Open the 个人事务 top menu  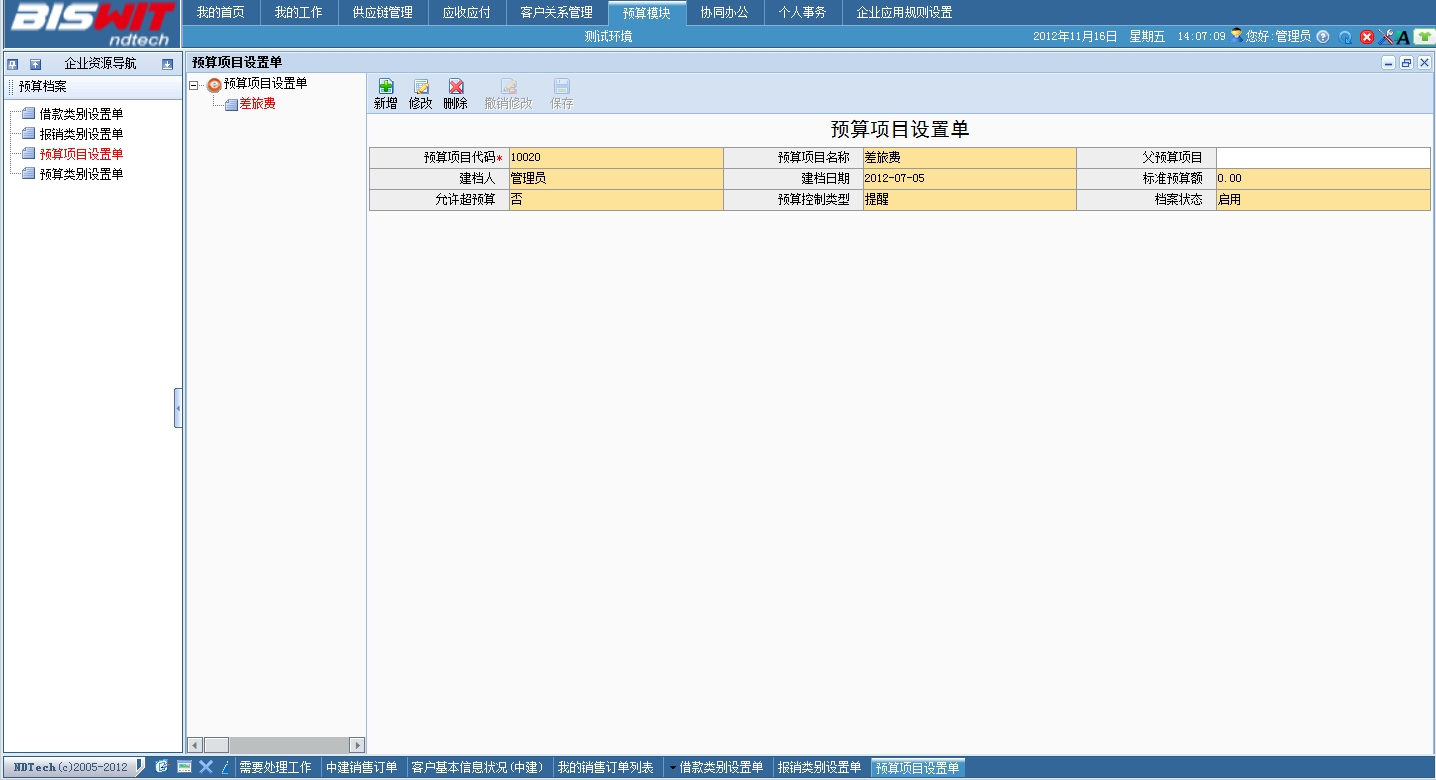pos(803,13)
